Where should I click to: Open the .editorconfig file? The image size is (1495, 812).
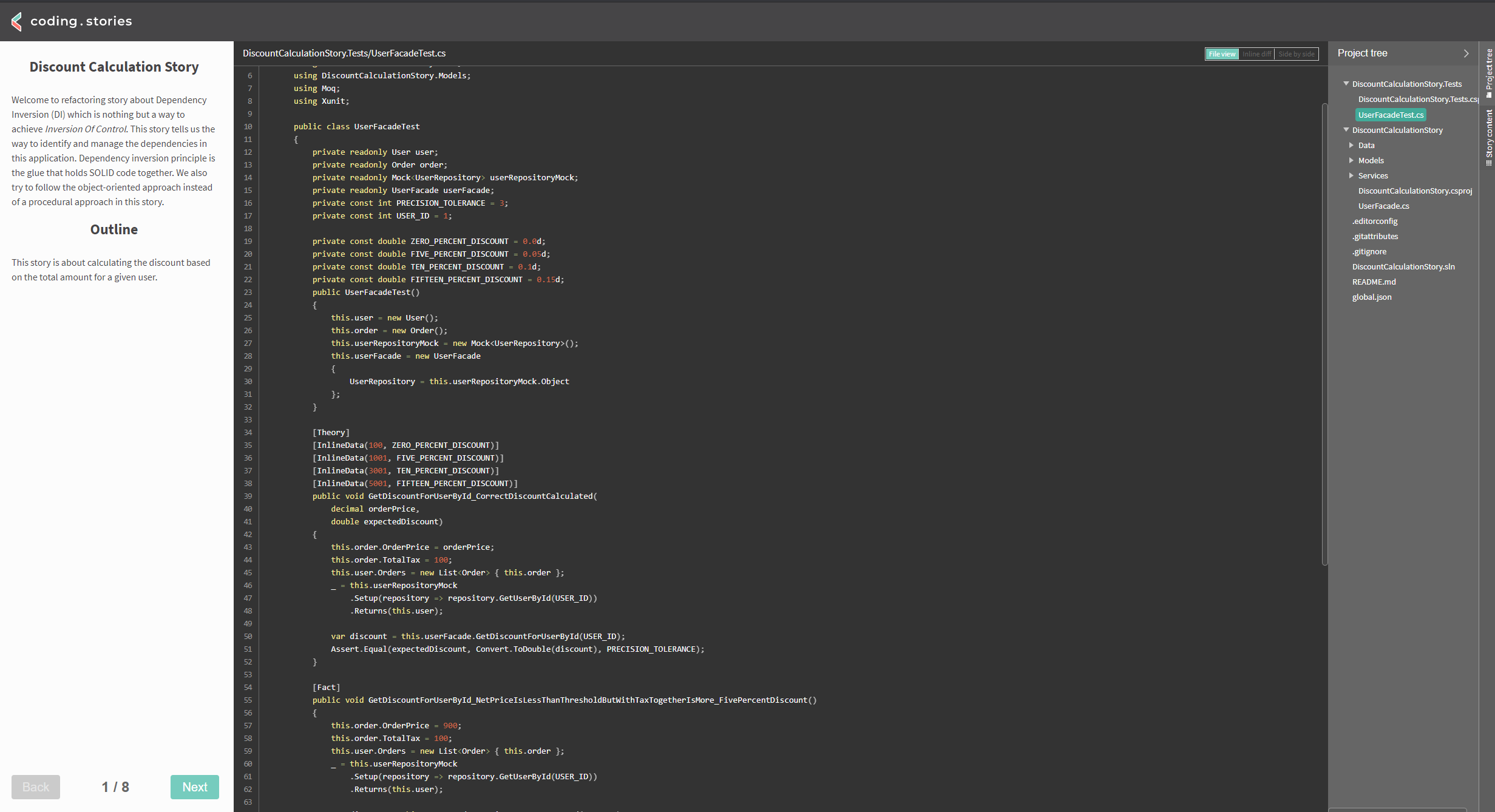1374,221
